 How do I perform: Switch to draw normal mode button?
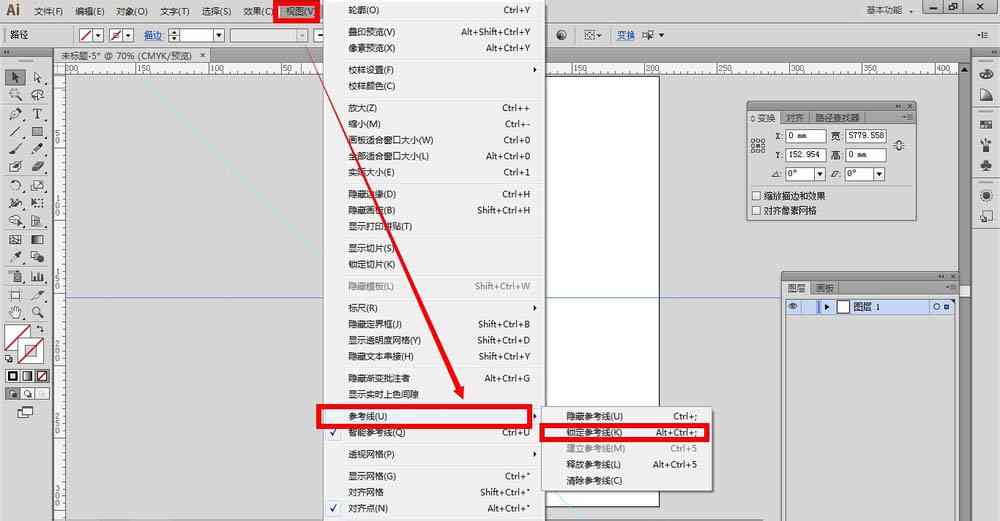12,394
